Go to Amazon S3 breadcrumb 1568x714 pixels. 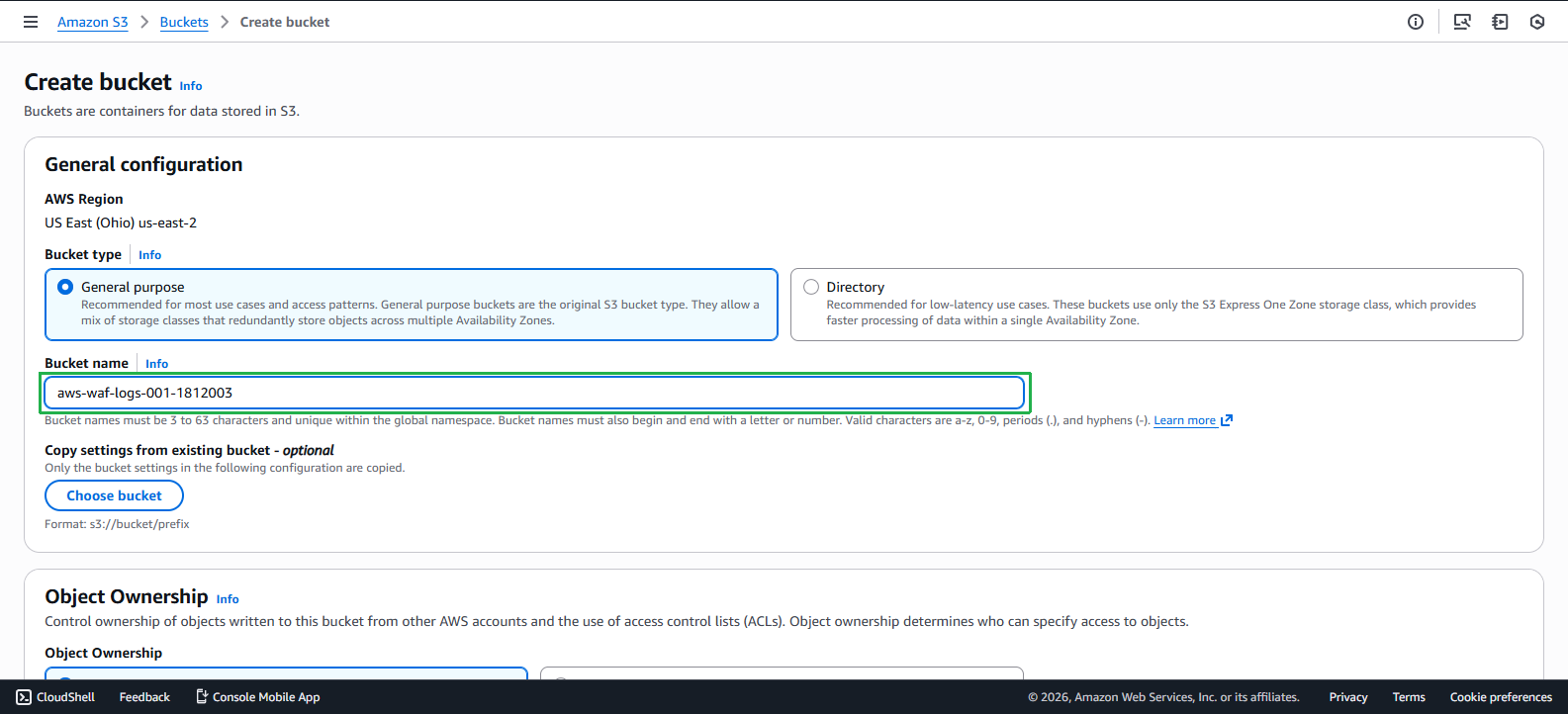[93, 22]
